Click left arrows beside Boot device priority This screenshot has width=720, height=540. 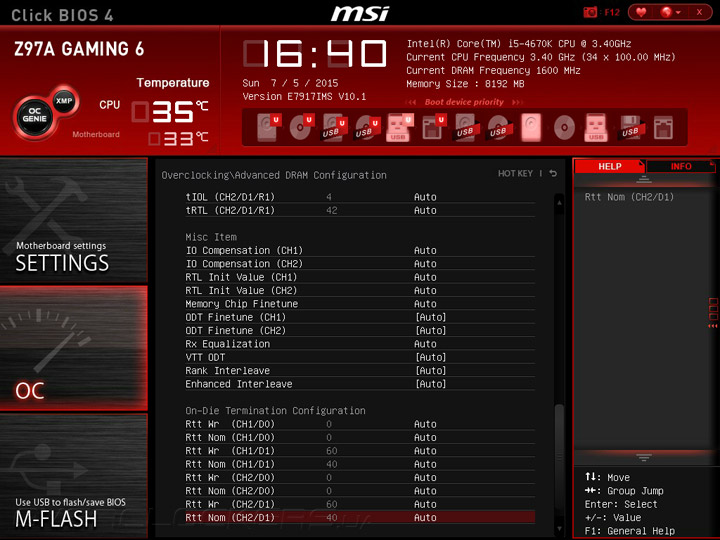click(x=411, y=102)
